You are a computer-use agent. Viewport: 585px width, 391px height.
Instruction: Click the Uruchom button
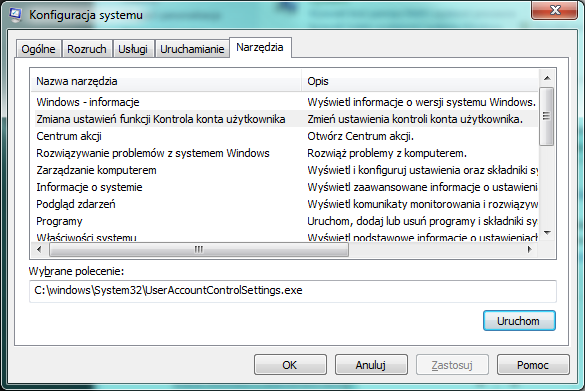(519, 321)
